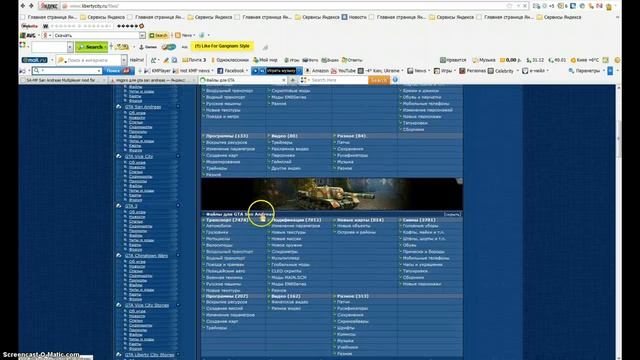640x360 pixels.
Task: Open Музыка in mail.ru toolbar
Action: 484,60
